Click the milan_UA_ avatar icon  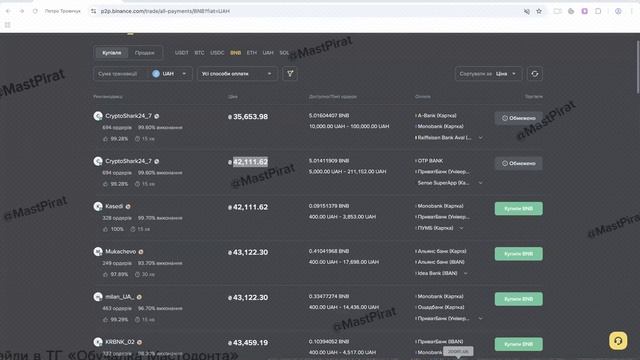pos(98,297)
